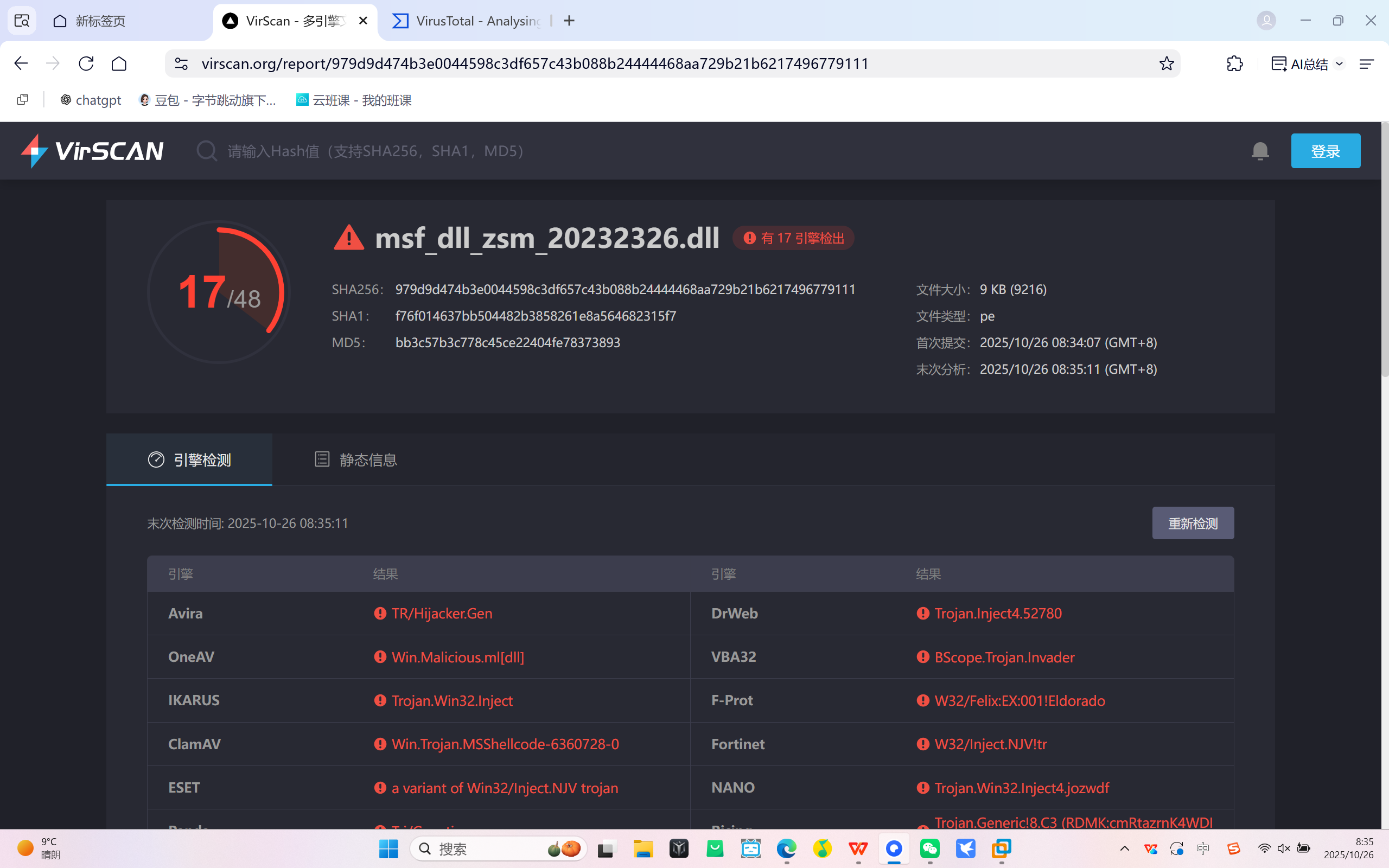This screenshot has width=1389, height=868.
Task: Switch to the 静态信息 tab
Action: [x=356, y=460]
